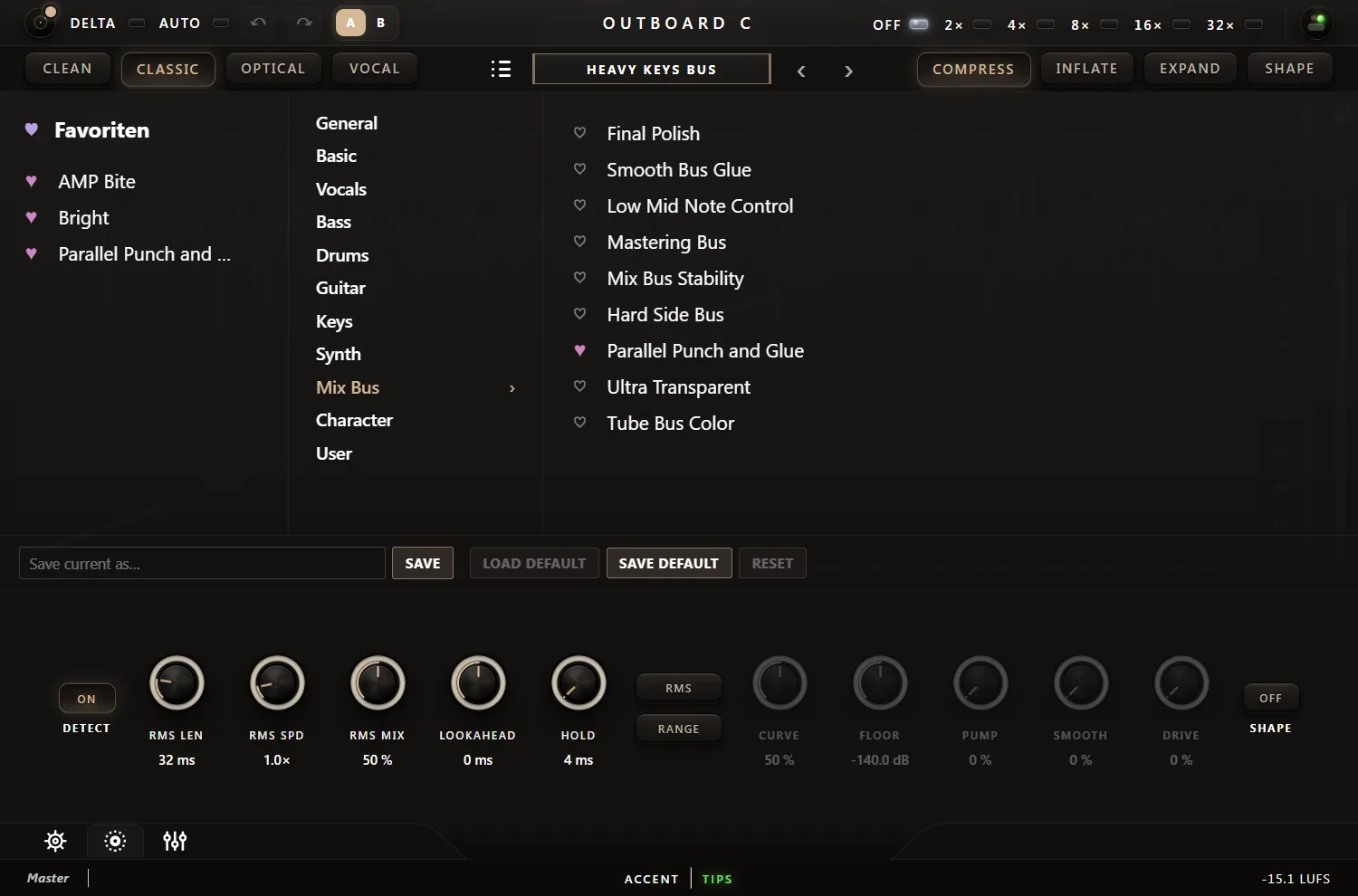1358x896 pixels.
Task: Enable 2× oversampling
Action: [982, 24]
